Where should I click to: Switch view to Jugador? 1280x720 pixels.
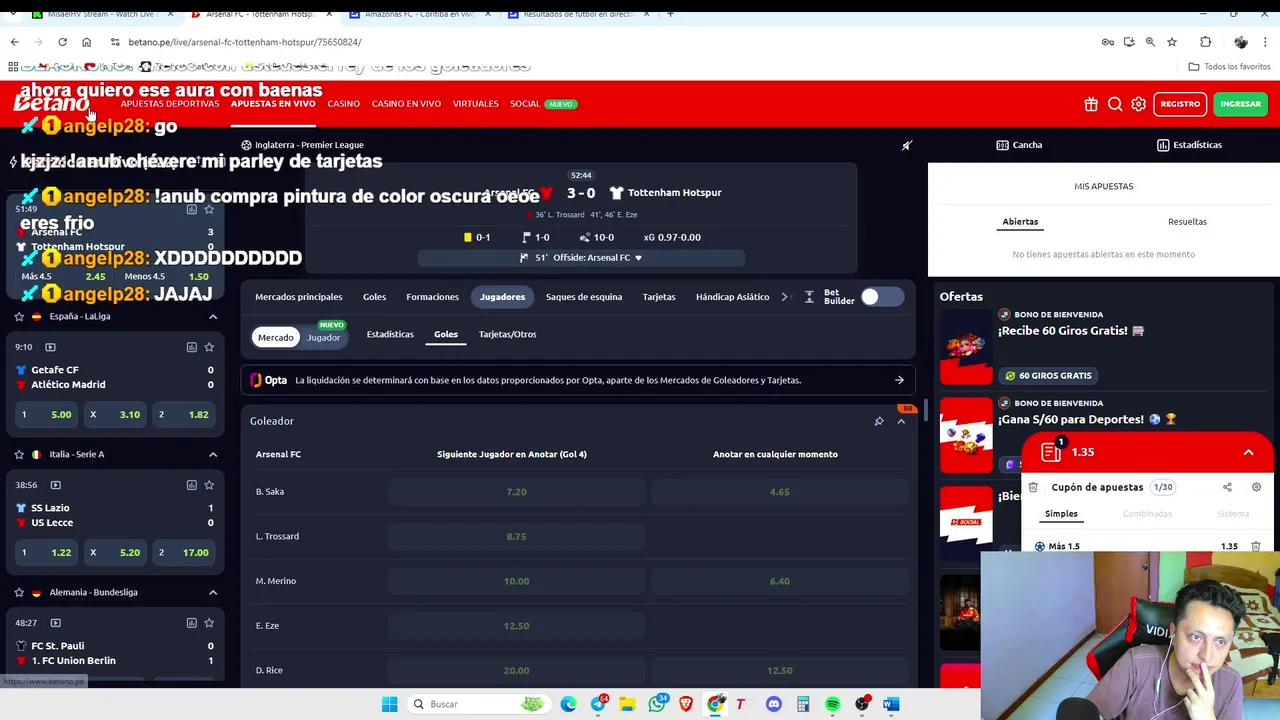click(x=323, y=338)
